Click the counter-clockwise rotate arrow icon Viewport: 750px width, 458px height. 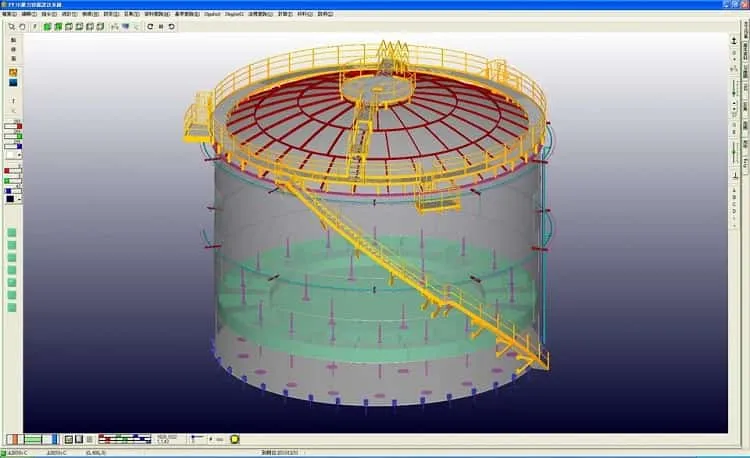(x=171, y=27)
